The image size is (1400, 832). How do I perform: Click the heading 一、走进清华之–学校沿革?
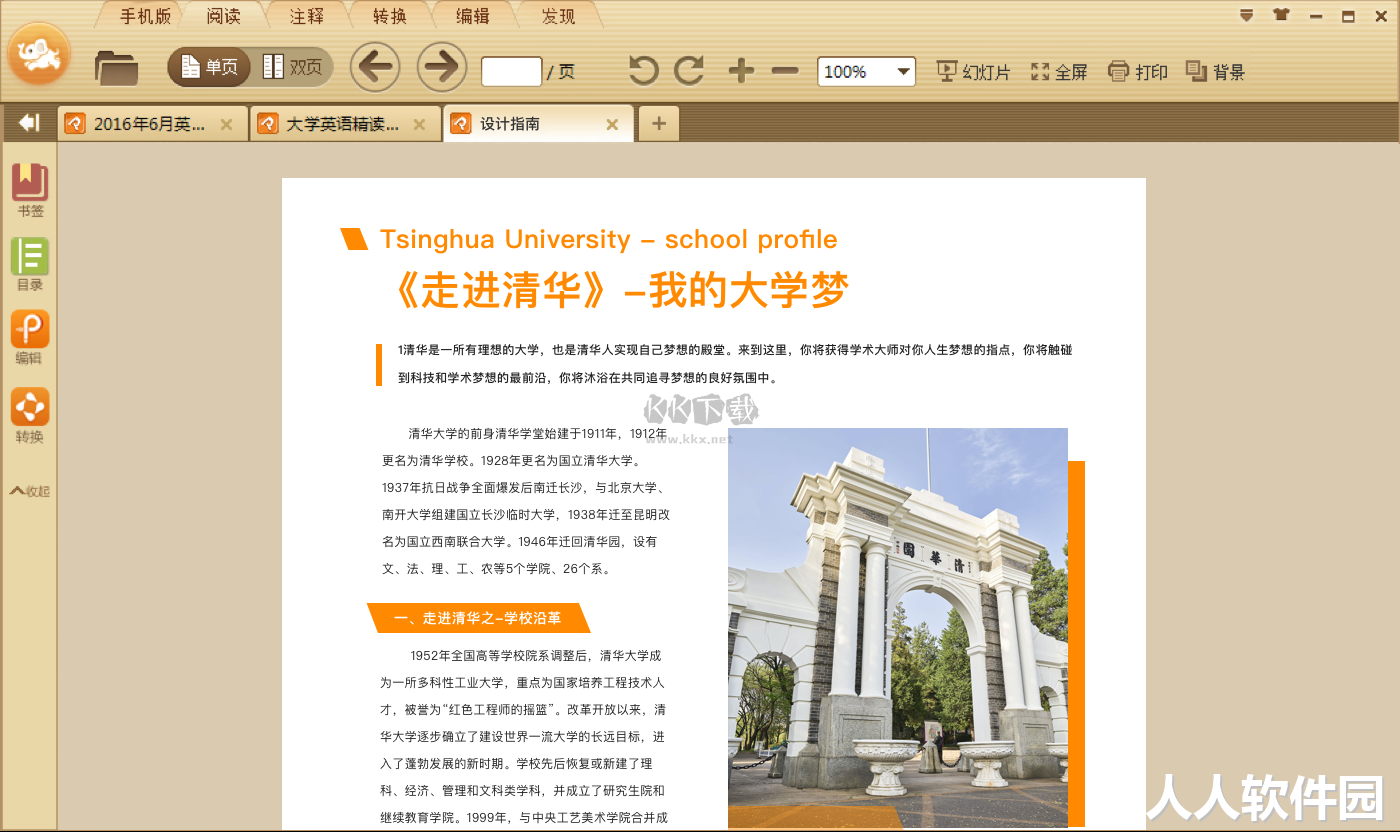pos(479,618)
